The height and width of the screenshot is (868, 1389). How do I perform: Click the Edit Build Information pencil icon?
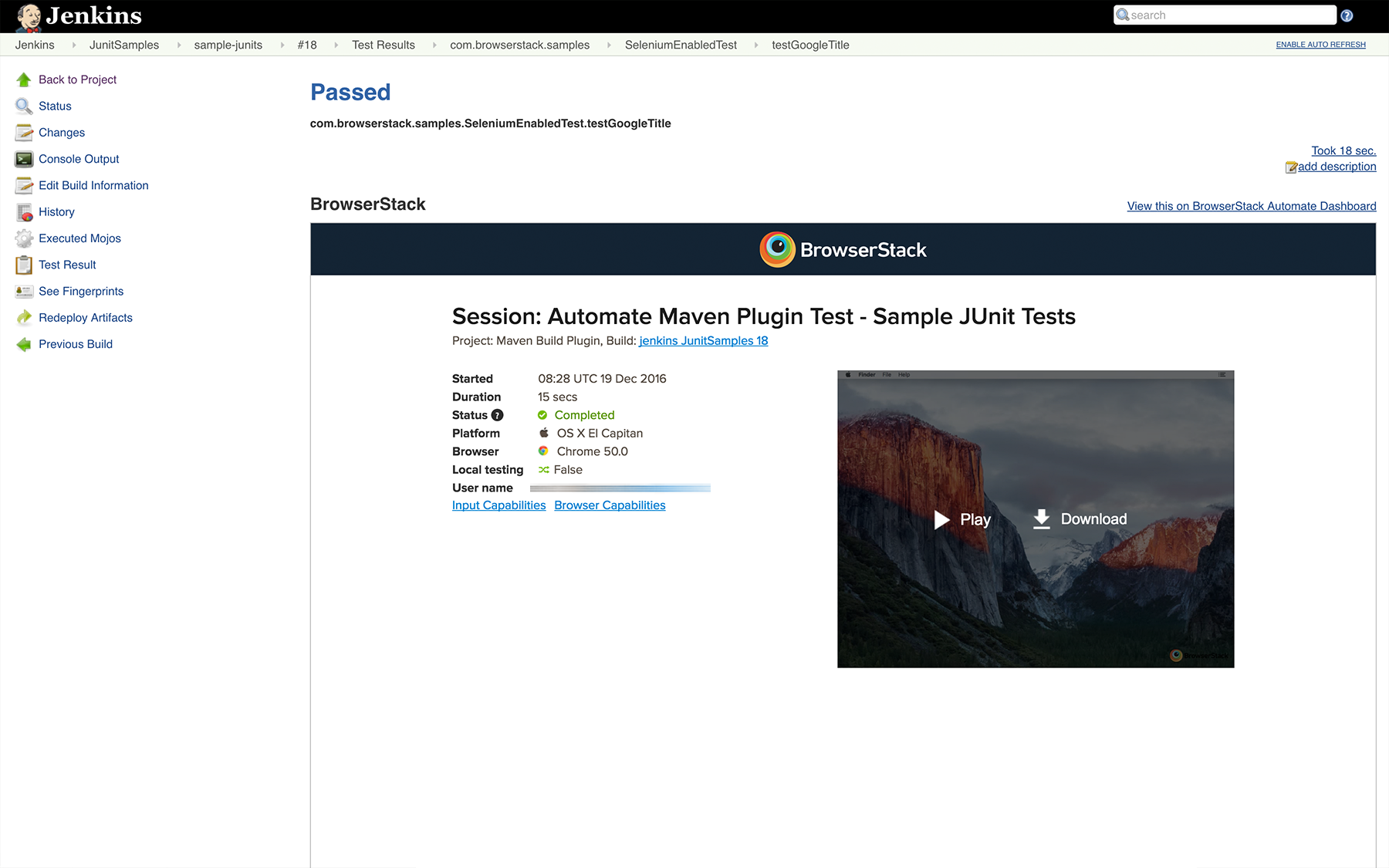24,185
